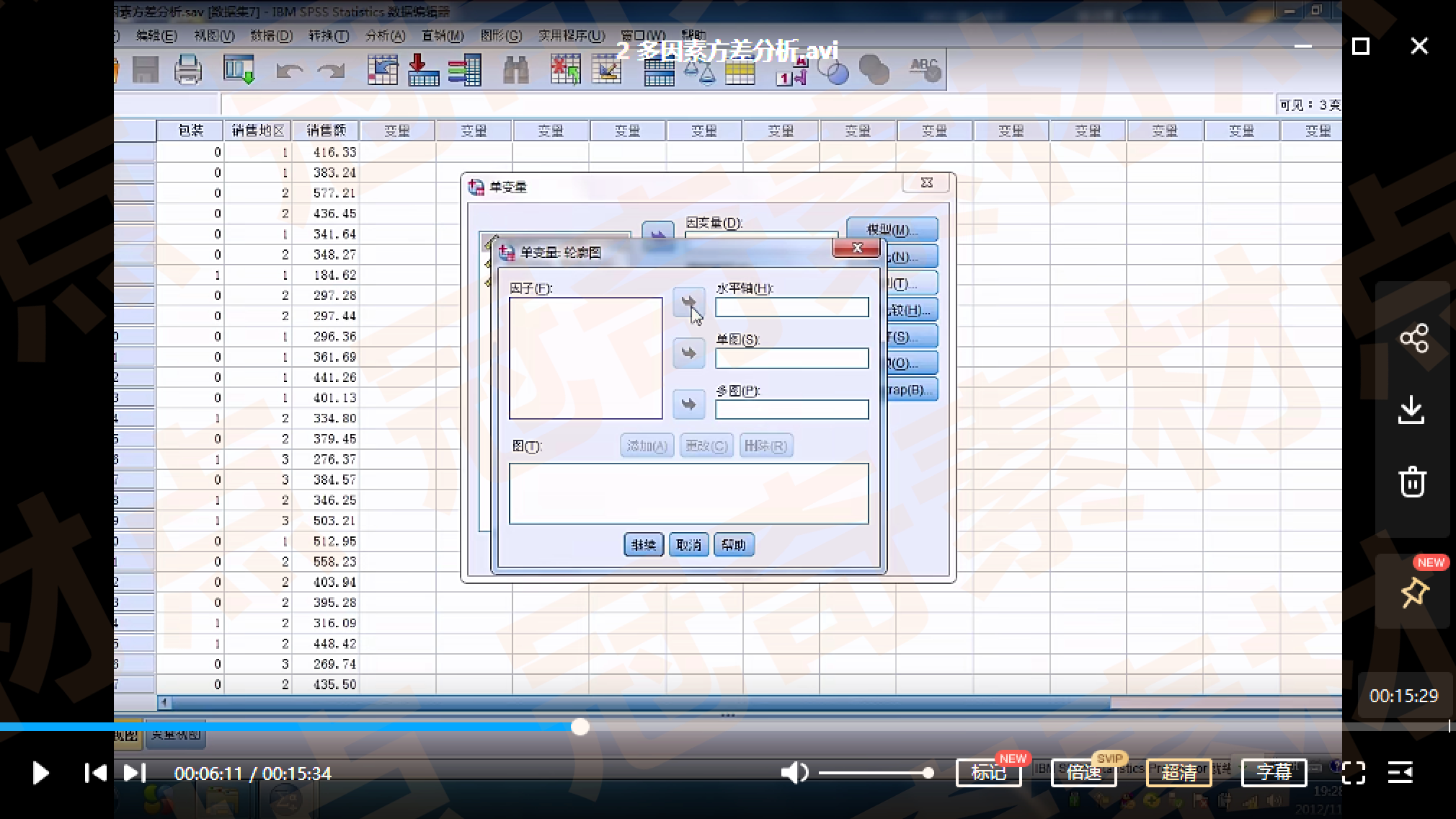The width and height of the screenshot is (1456, 819).
Task: Enter fullscreen mode
Action: (1354, 773)
